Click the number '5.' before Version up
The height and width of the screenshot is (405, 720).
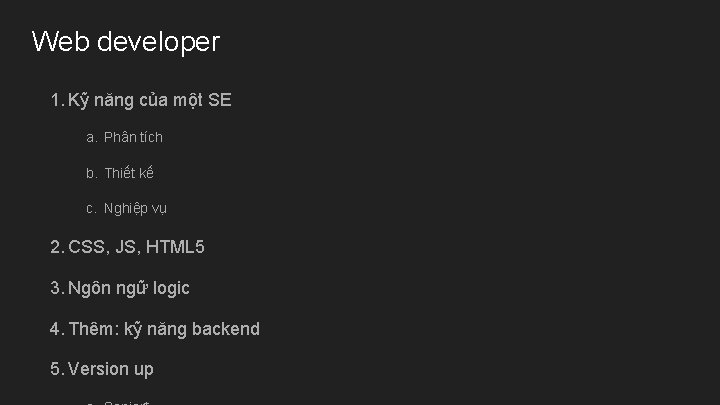tap(57, 369)
